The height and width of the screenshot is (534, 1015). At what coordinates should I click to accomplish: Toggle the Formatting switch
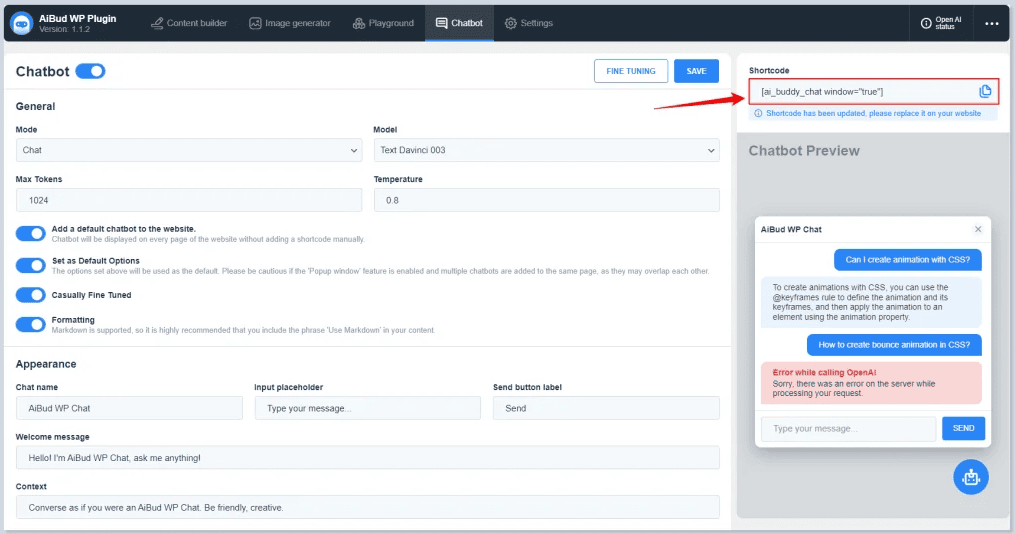point(30,324)
